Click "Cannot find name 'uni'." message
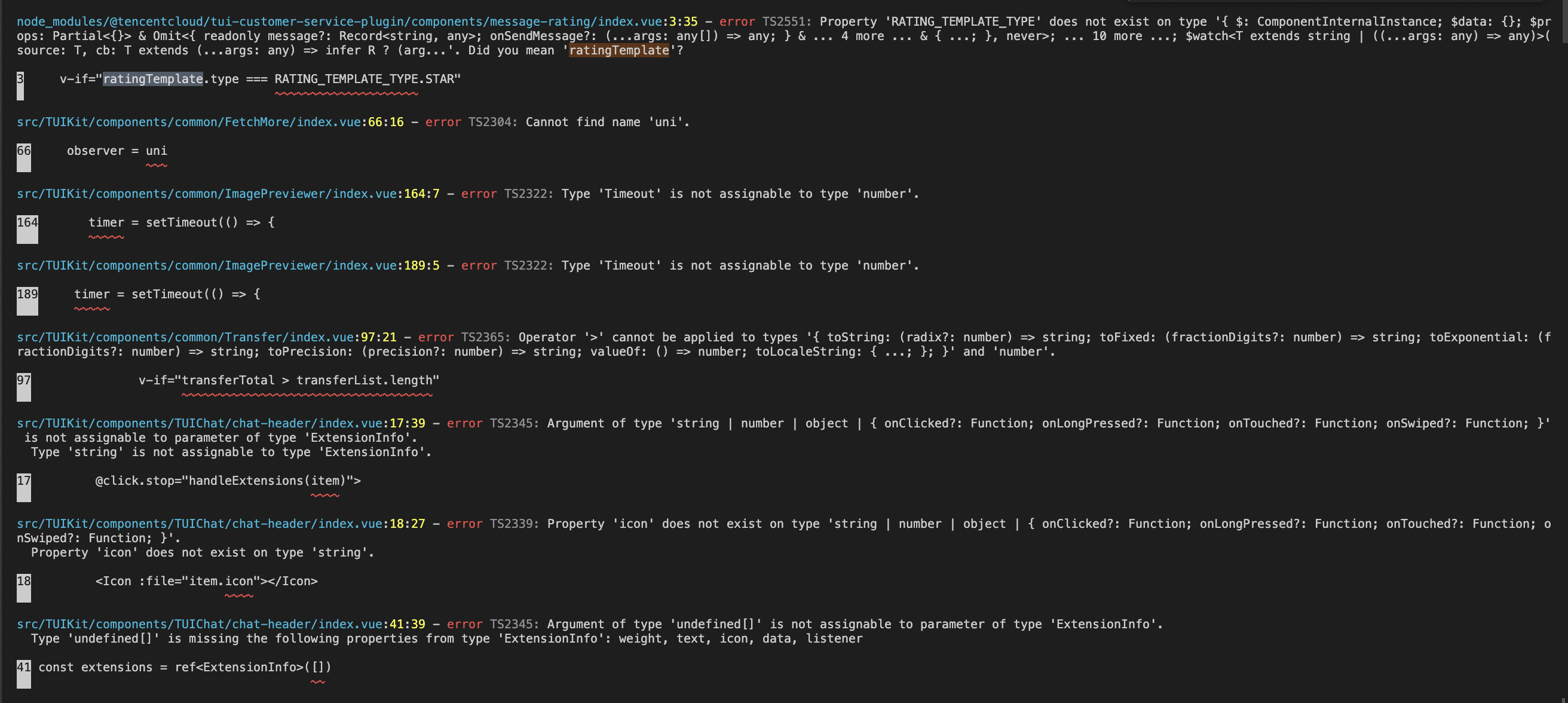 (x=608, y=122)
